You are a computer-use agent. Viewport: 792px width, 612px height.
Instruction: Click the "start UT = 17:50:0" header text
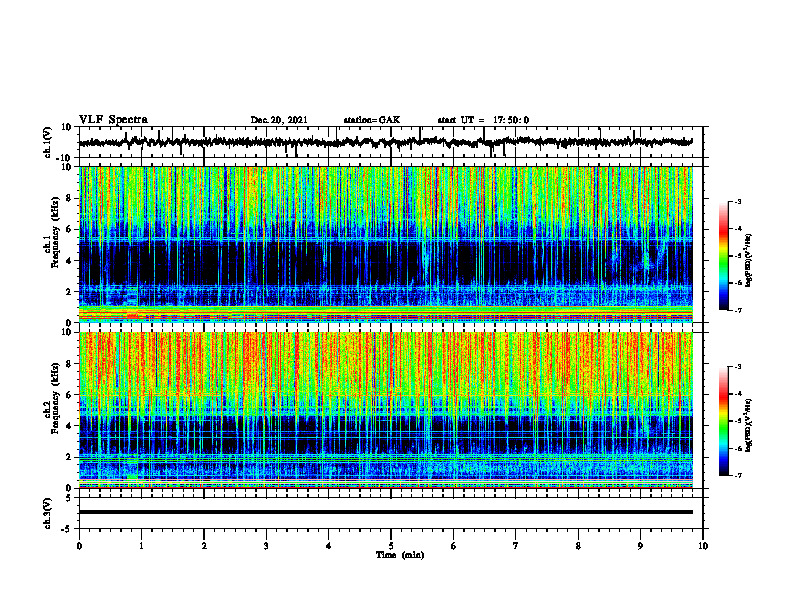point(483,120)
